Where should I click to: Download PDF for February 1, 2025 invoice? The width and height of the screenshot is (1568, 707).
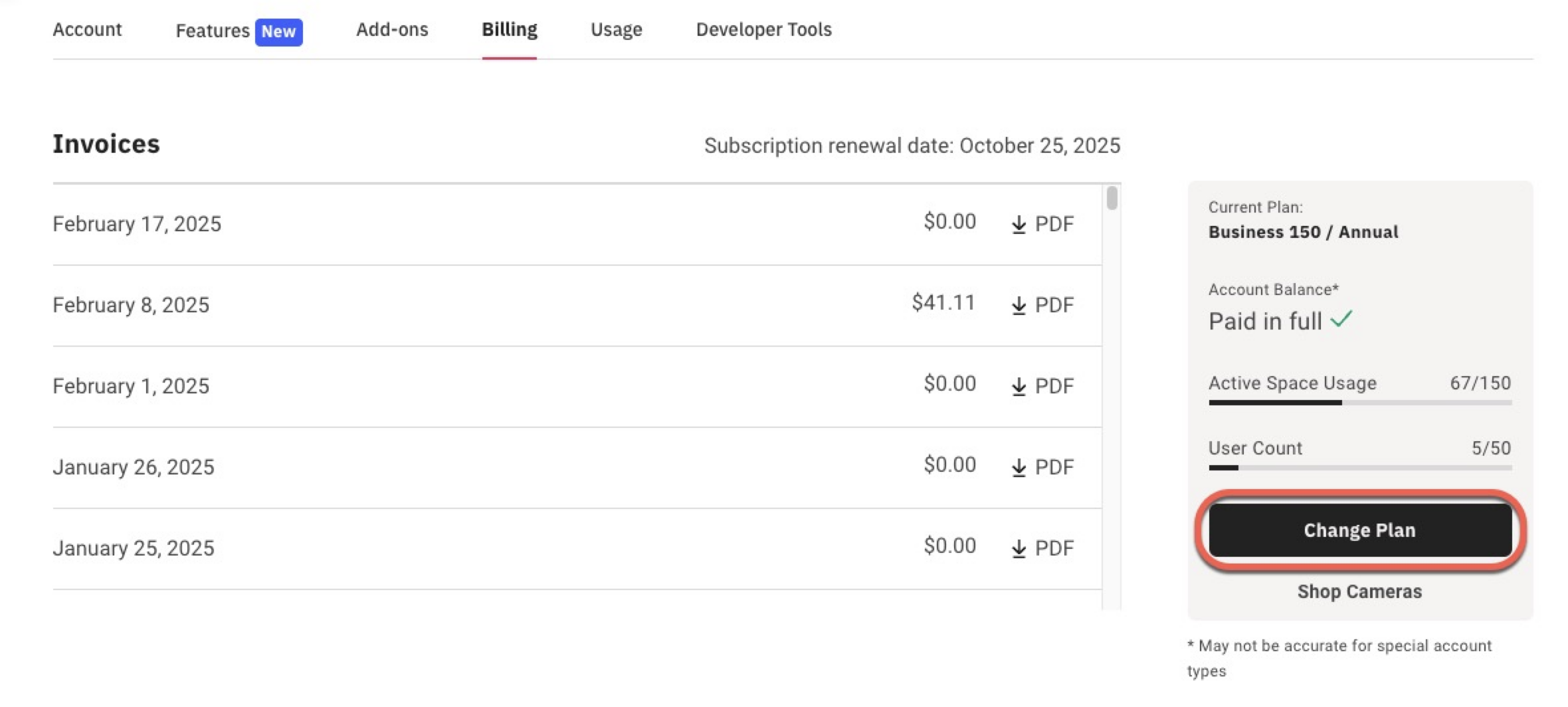click(1042, 386)
